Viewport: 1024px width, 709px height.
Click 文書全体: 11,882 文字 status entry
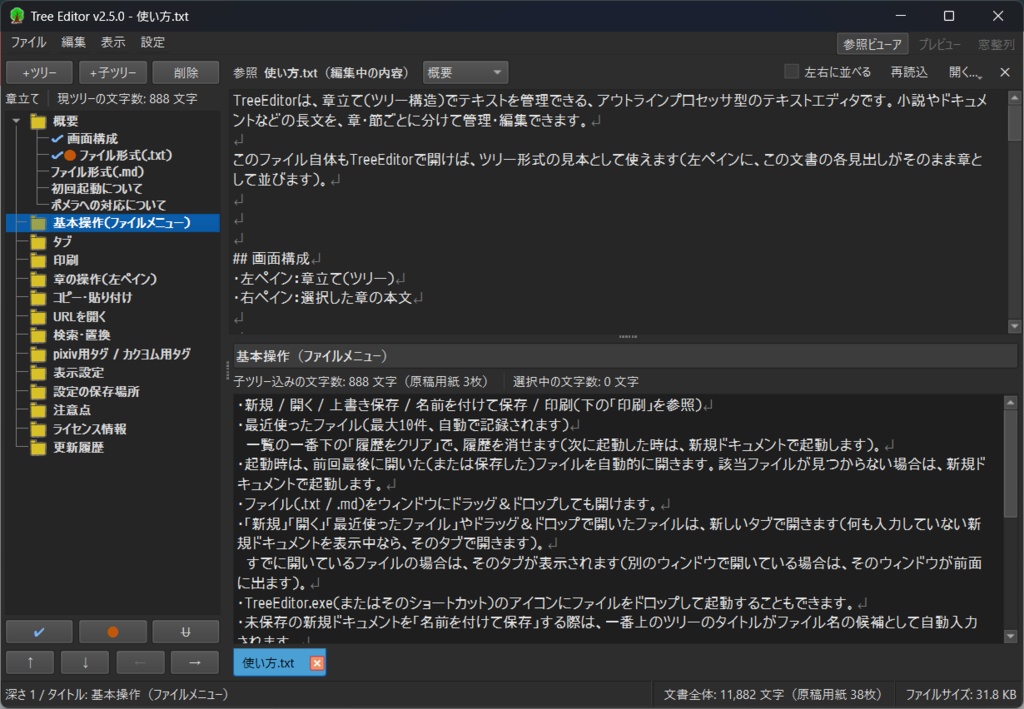coord(772,695)
